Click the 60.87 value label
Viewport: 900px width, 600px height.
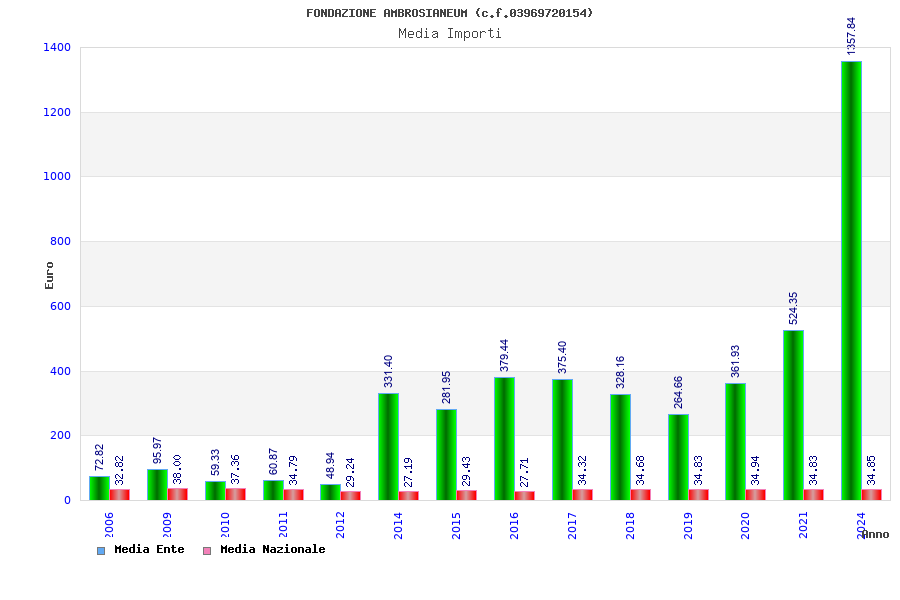273,461
